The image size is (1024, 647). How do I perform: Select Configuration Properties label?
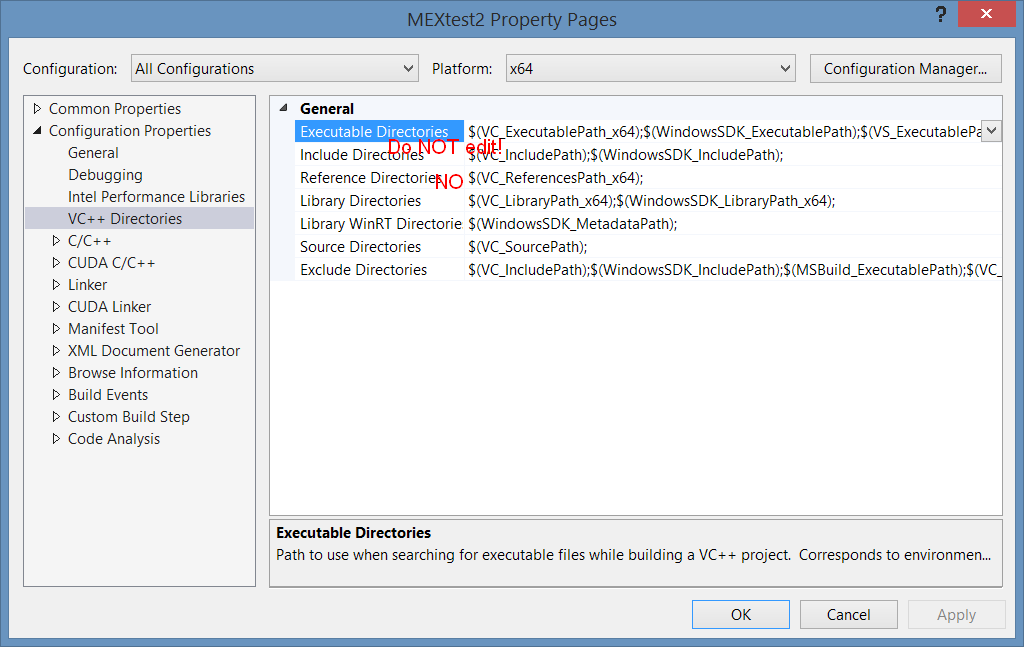click(x=130, y=131)
